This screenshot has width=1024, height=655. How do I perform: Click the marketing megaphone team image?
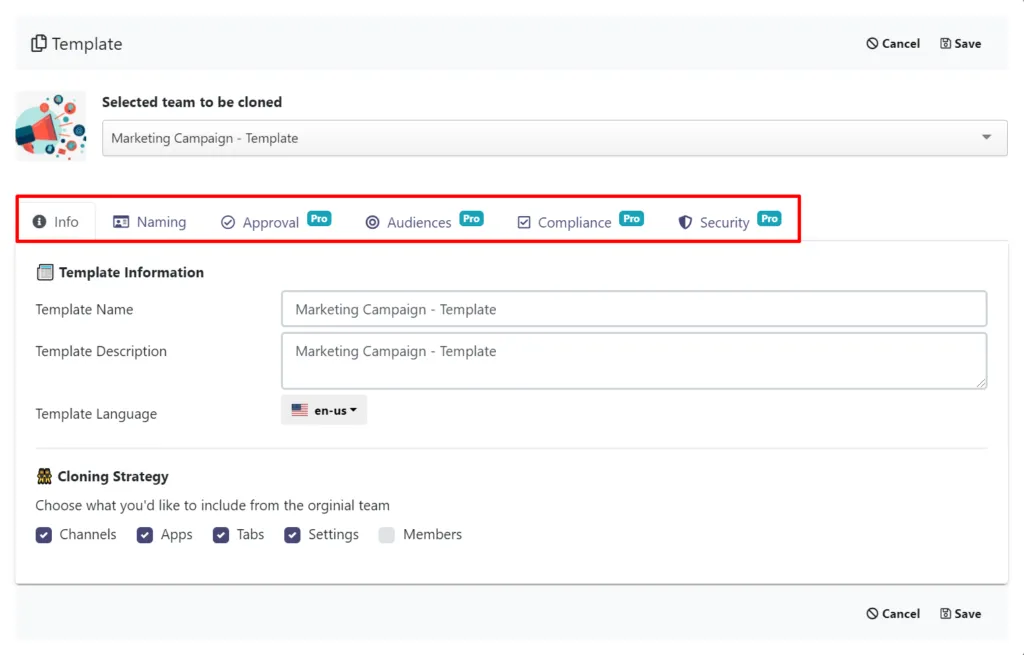51,125
